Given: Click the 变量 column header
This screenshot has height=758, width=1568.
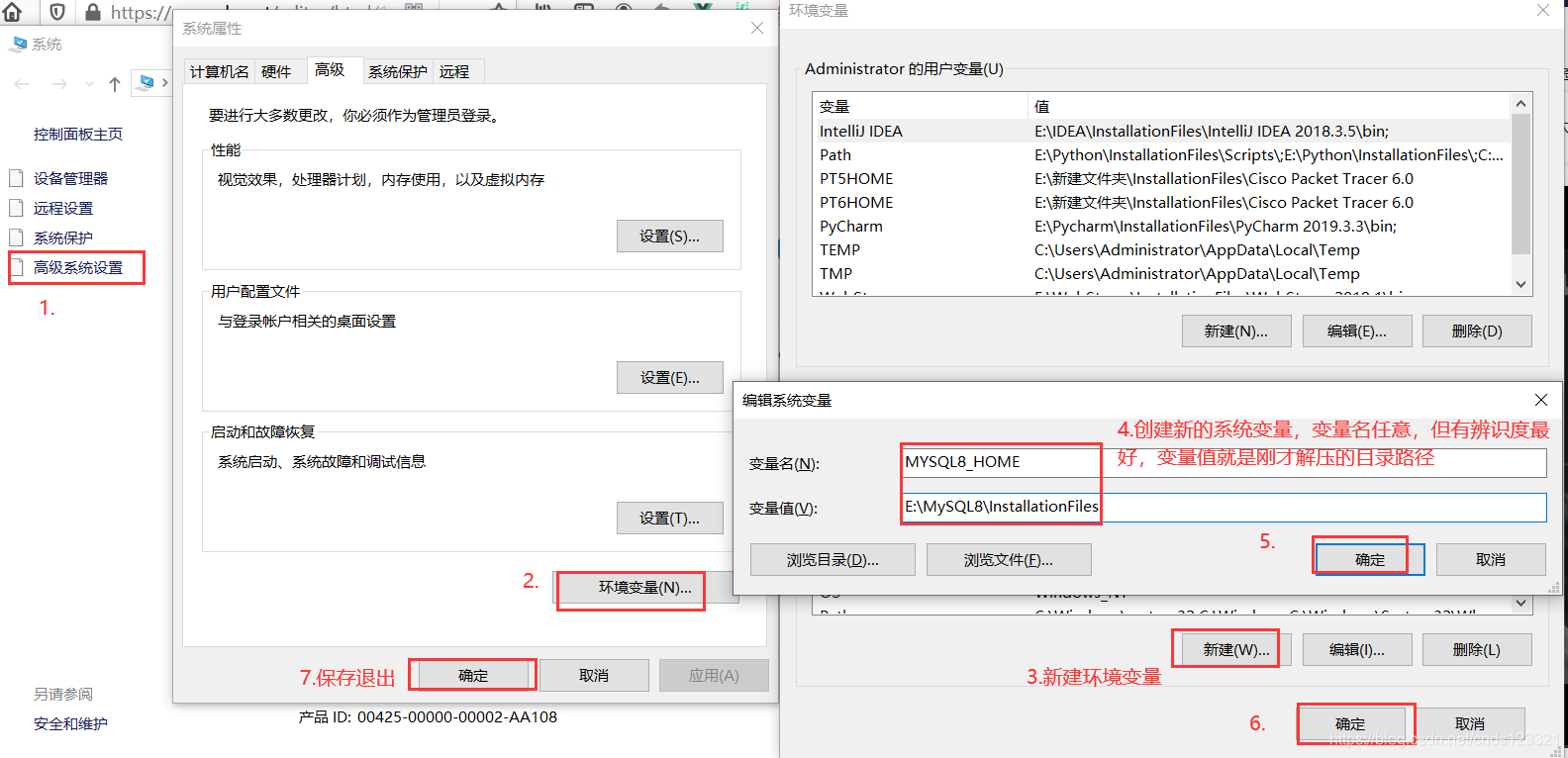Looking at the screenshot, I should pos(921,106).
